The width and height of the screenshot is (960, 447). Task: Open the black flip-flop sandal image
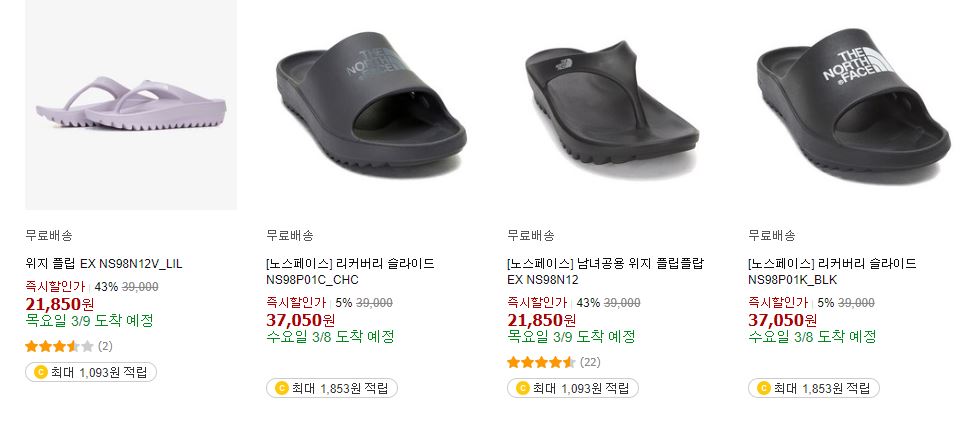pyautogui.click(x=612, y=105)
